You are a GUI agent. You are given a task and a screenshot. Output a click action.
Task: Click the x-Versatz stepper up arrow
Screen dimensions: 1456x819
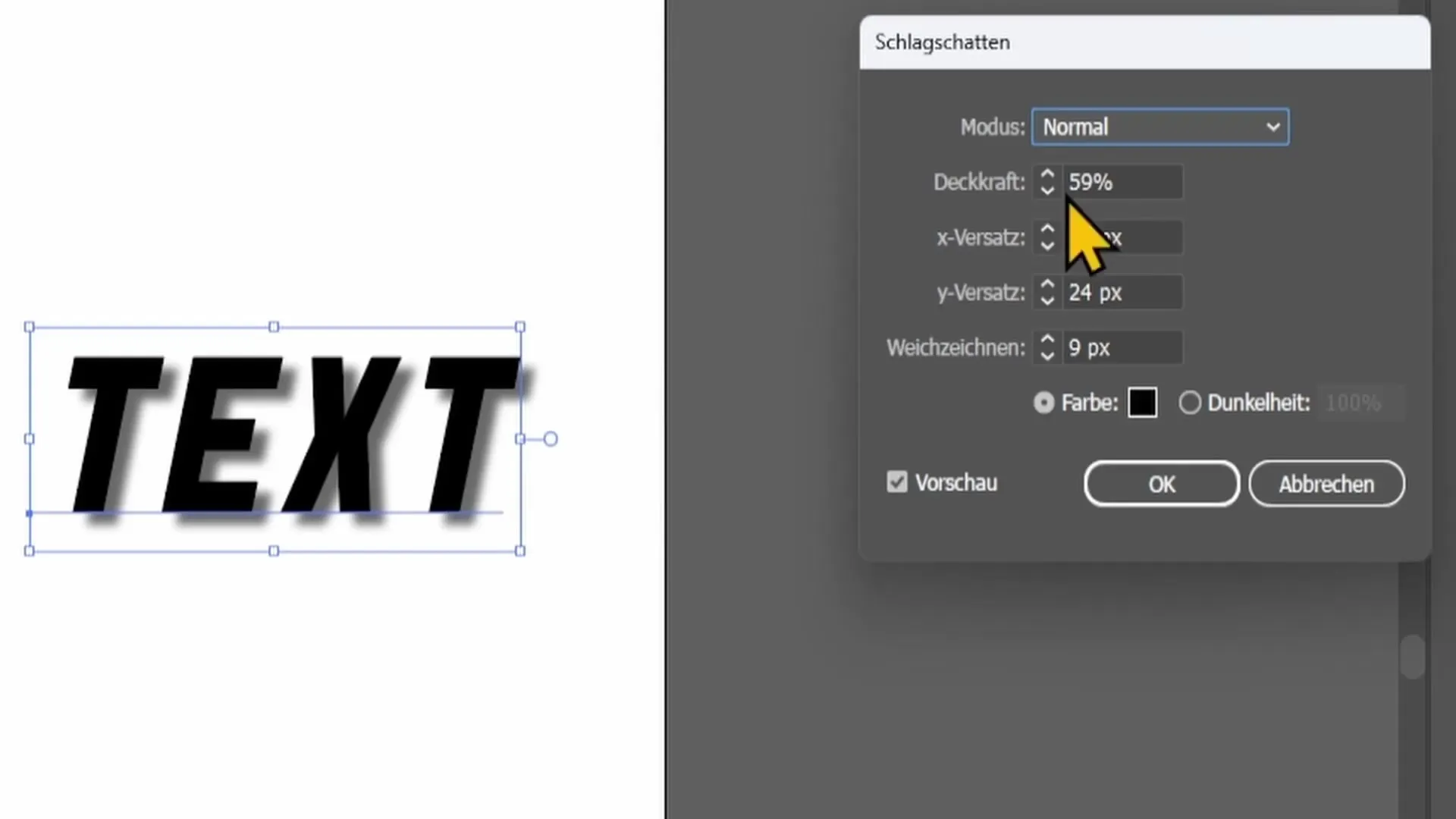(x=1046, y=228)
